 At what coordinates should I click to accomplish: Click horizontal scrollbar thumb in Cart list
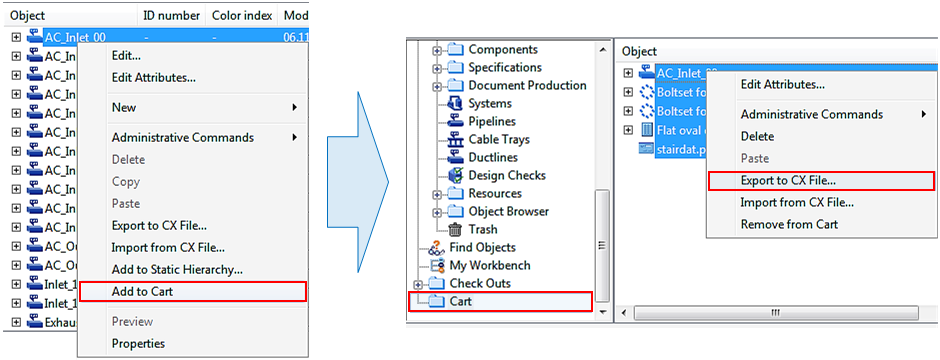776,313
